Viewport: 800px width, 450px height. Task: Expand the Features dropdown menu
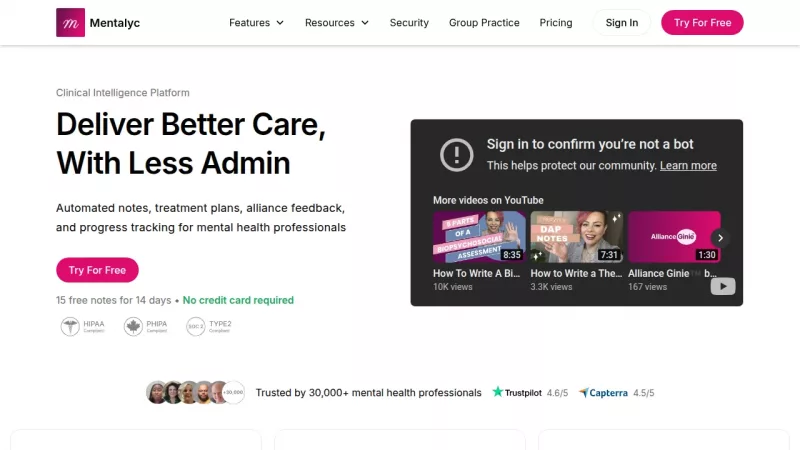click(256, 22)
